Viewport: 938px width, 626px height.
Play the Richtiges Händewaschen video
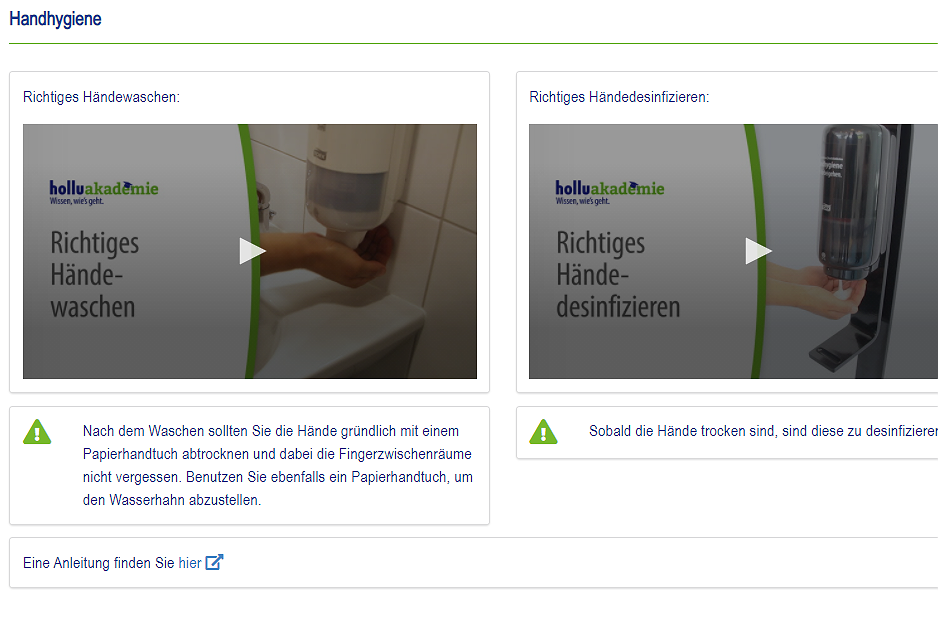(x=252, y=251)
